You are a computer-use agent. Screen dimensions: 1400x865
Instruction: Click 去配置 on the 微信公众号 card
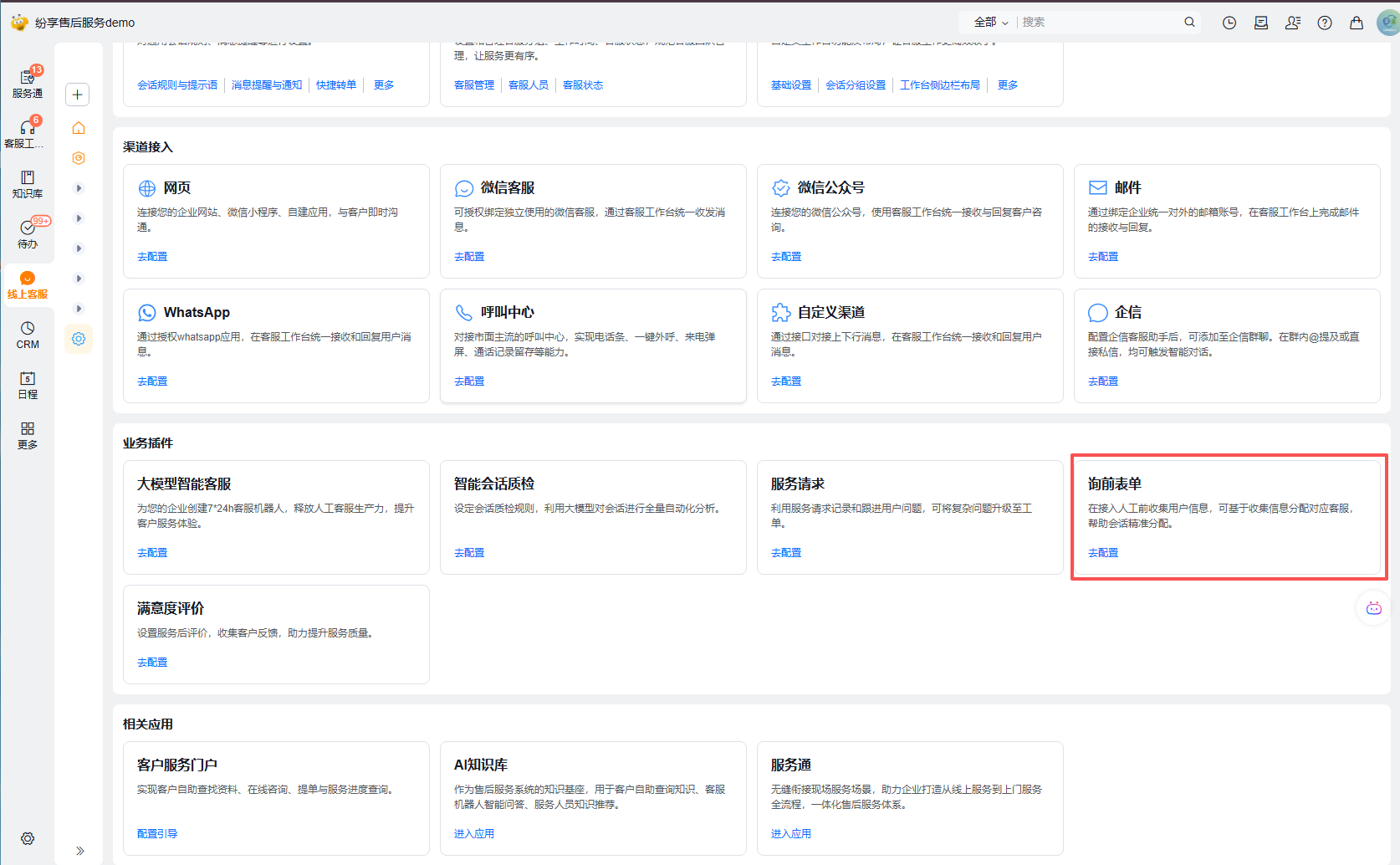click(786, 257)
